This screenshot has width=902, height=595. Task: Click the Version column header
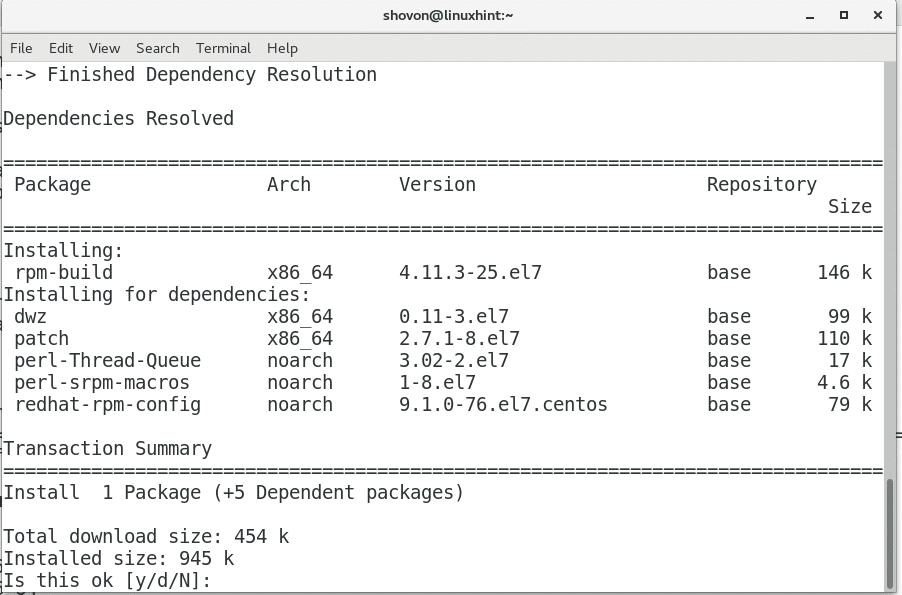point(437,184)
